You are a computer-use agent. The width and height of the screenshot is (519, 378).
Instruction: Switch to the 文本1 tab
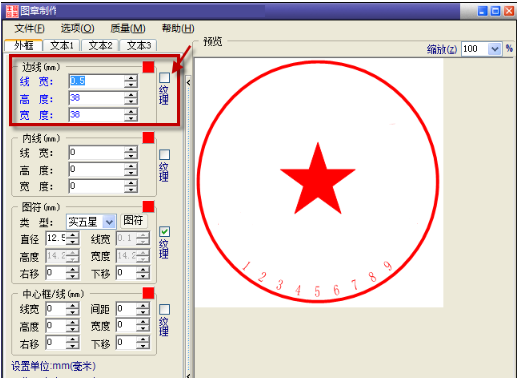tap(62, 45)
